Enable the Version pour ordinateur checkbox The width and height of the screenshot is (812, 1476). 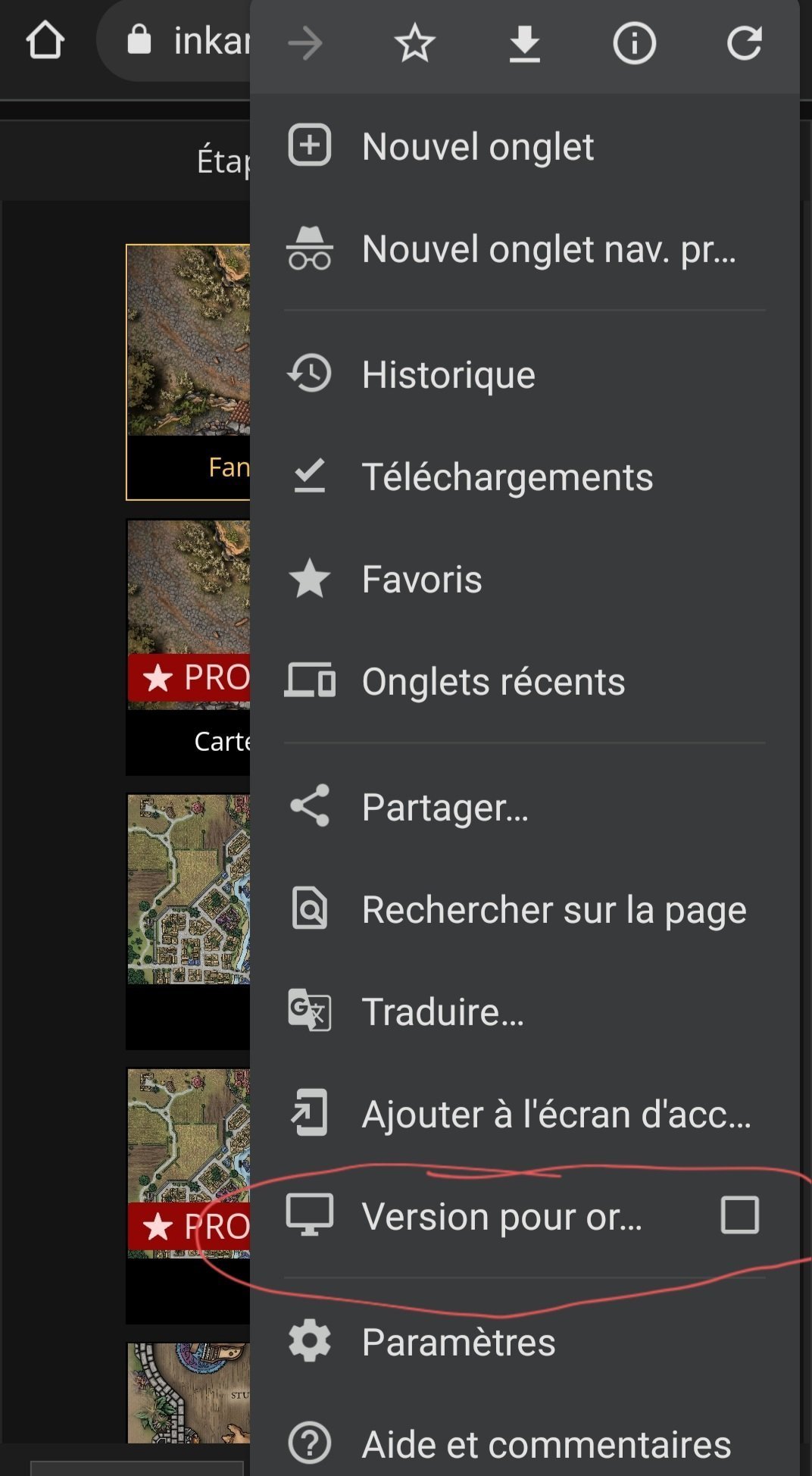pos(739,1215)
